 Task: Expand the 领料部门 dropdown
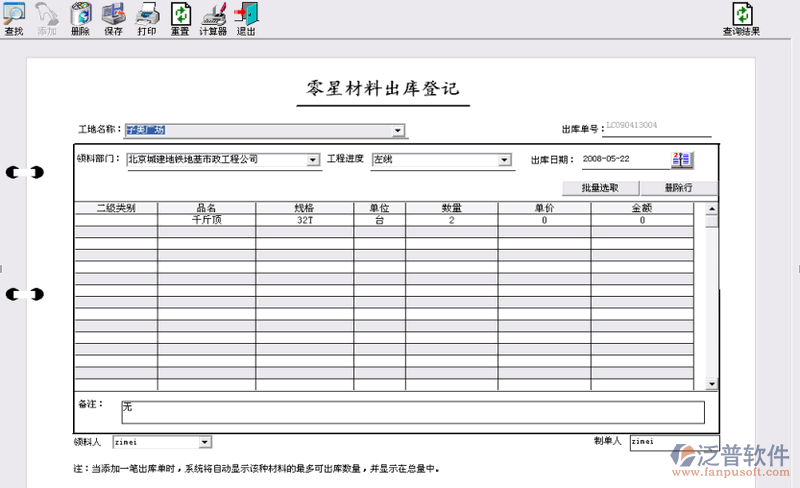313,159
